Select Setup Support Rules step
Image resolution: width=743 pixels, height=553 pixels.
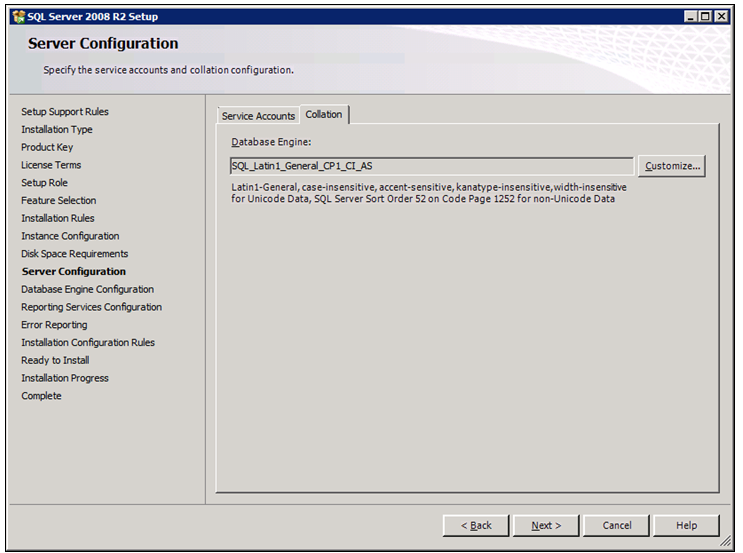65,112
